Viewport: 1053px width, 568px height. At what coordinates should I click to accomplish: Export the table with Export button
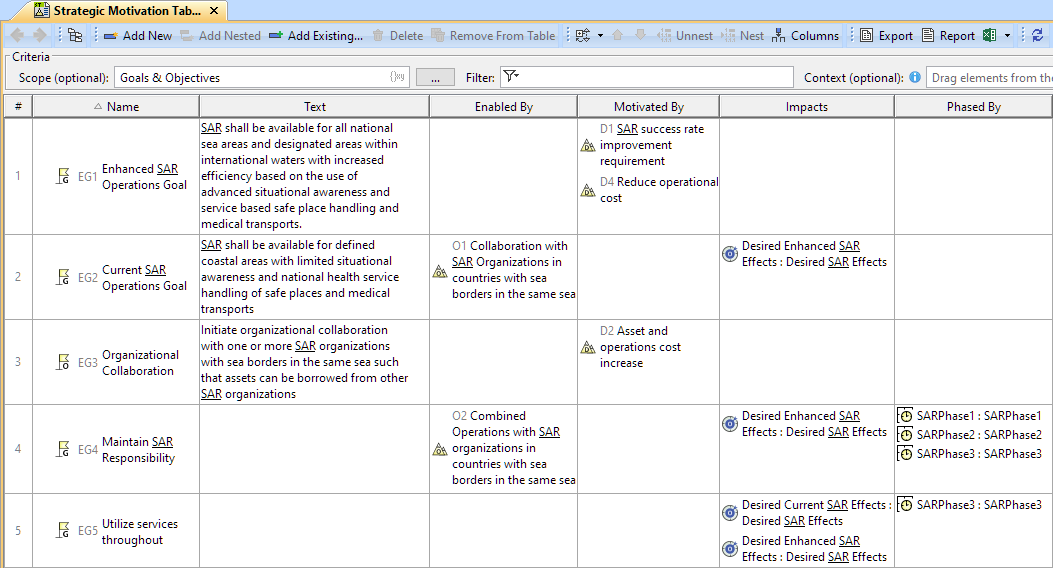click(x=886, y=35)
